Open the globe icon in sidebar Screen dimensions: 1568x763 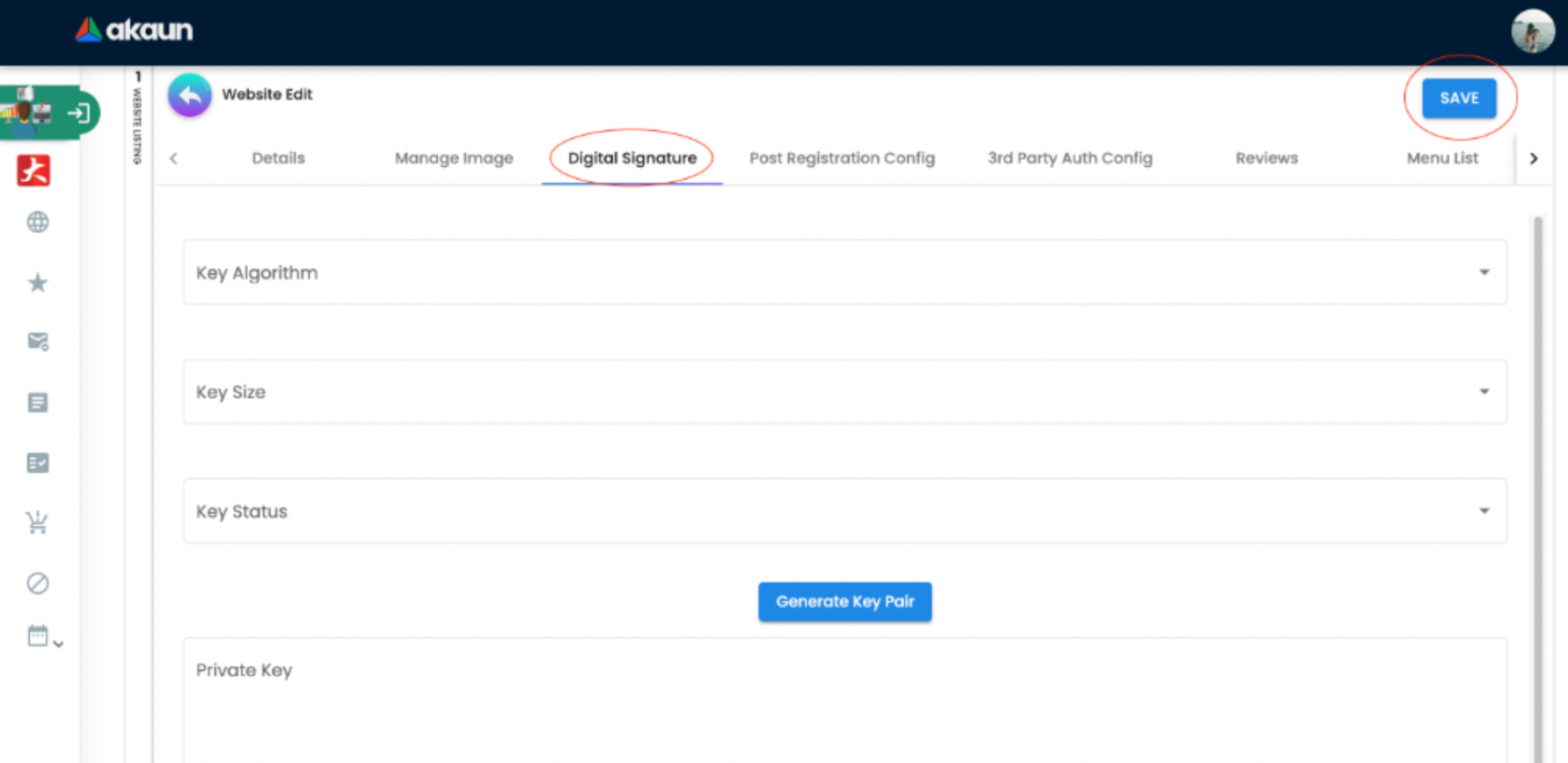click(x=38, y=222)
